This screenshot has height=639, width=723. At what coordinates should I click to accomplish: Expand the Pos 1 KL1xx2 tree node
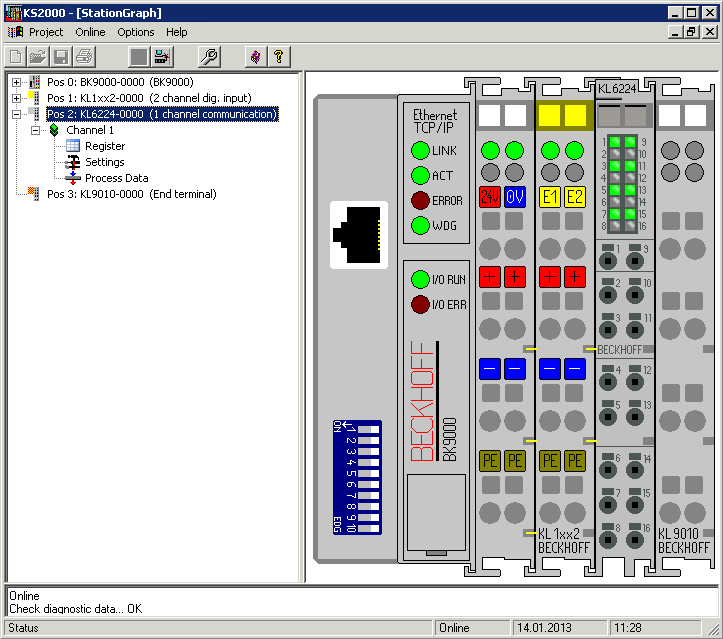pos(17,98)
